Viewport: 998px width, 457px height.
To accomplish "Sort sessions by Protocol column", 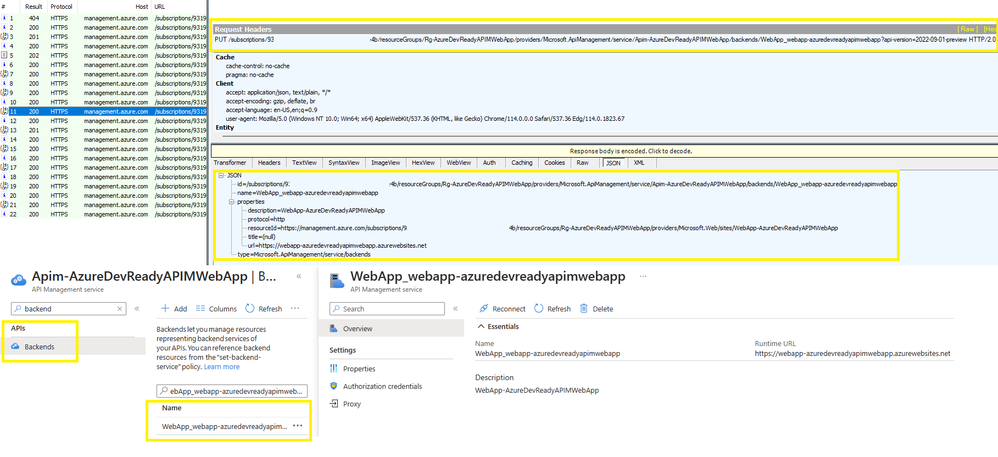I will coord(62,6).
